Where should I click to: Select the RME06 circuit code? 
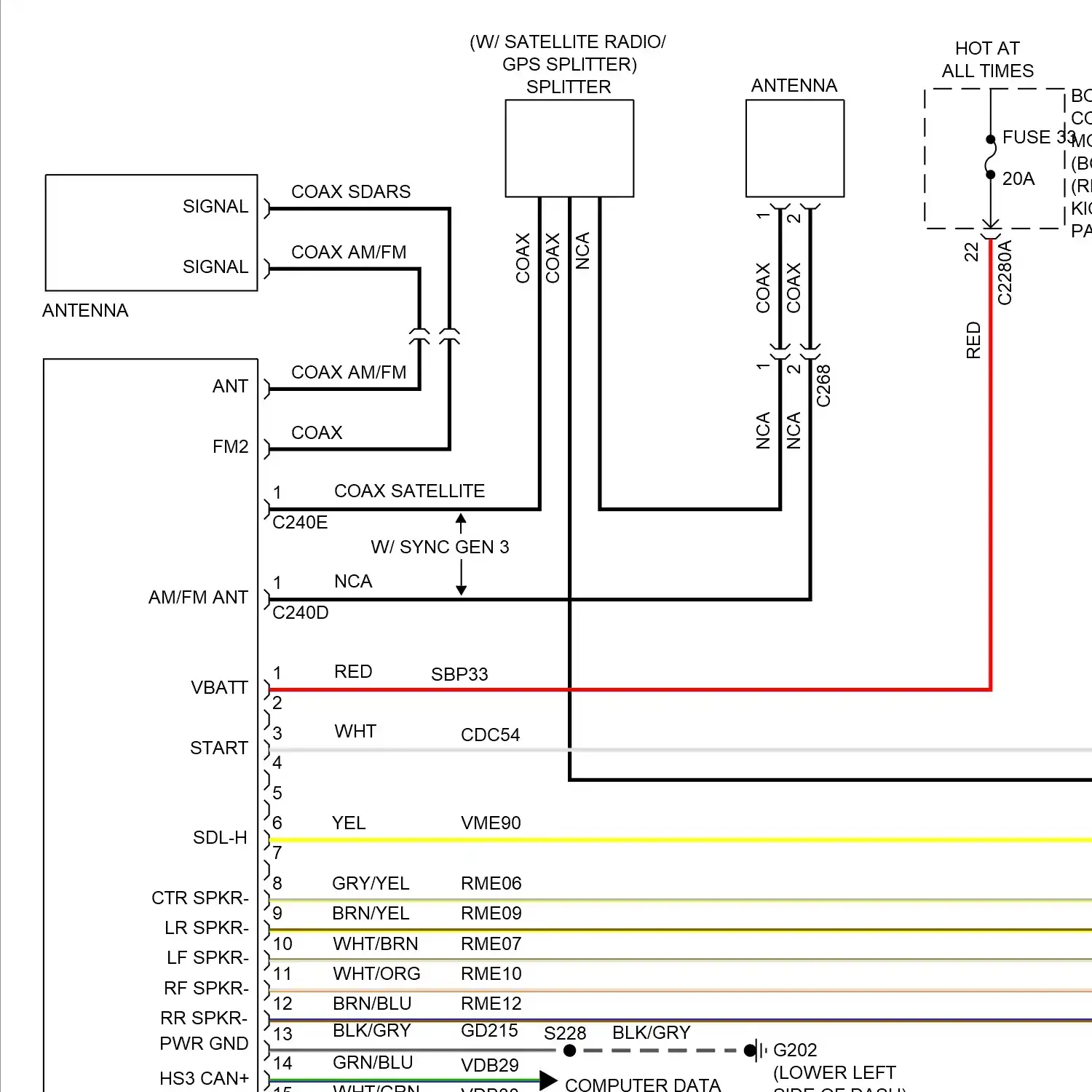click(x=491, y=883)
